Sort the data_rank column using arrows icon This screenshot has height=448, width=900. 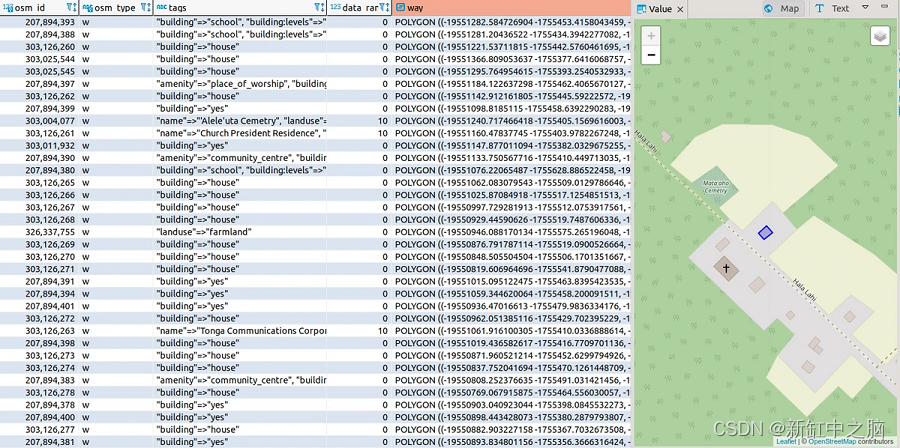[x=389, y=8]
